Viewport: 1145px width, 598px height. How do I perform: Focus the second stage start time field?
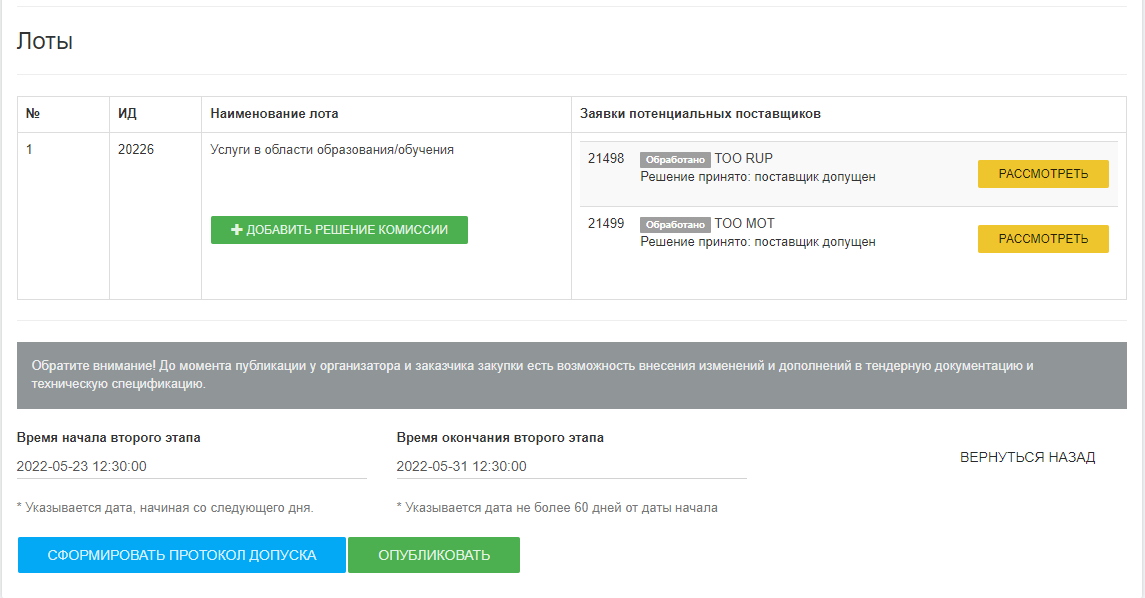tap(191, 466)
